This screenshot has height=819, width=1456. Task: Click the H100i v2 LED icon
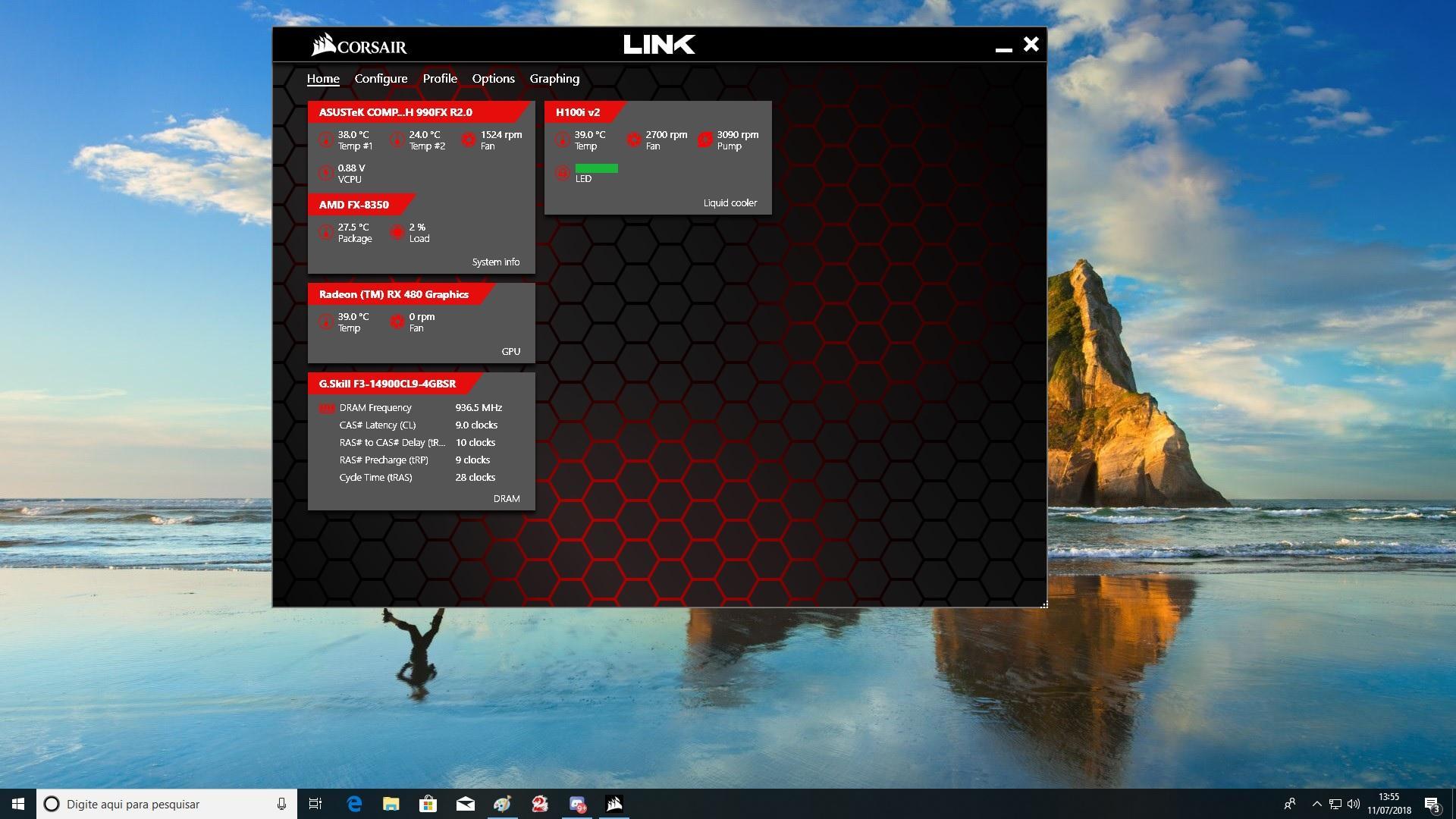563,174
